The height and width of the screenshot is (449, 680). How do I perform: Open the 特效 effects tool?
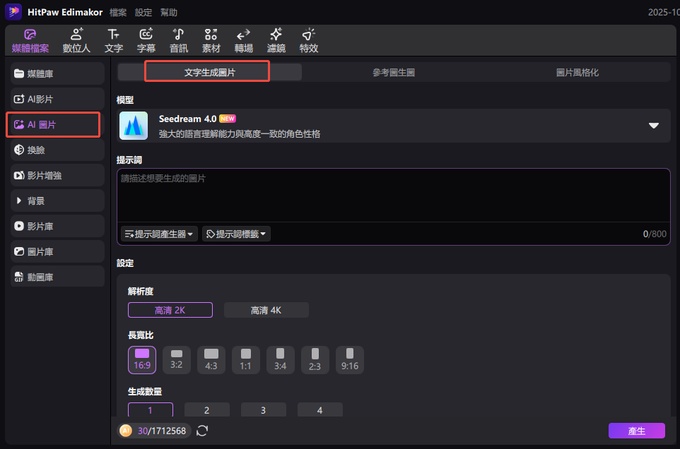(x=309, y=39)
